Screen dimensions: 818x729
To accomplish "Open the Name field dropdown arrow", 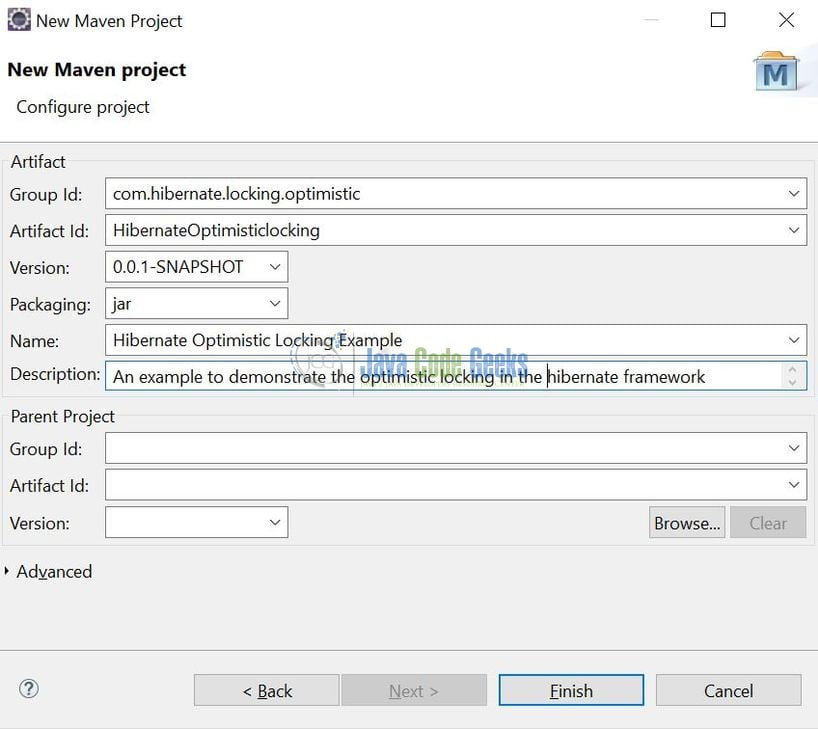I will pos(793,340).
